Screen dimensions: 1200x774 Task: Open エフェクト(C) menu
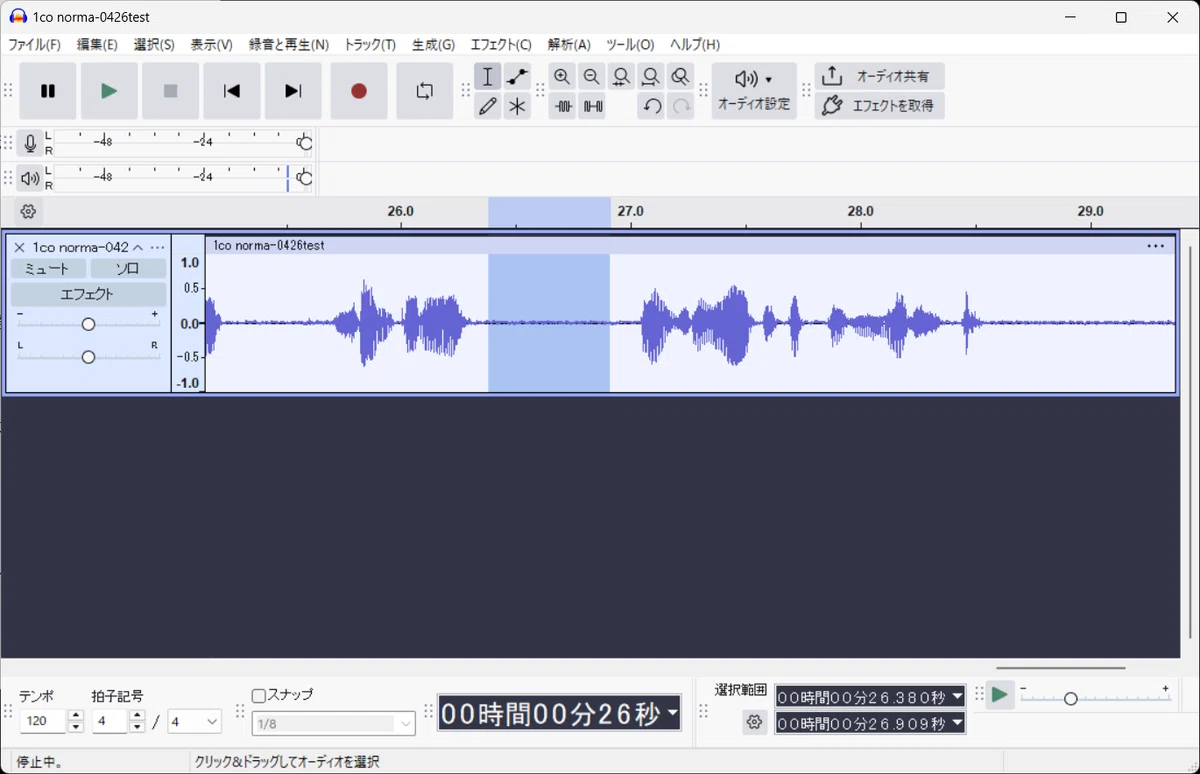pyautogui.click(x=501, y=45)
